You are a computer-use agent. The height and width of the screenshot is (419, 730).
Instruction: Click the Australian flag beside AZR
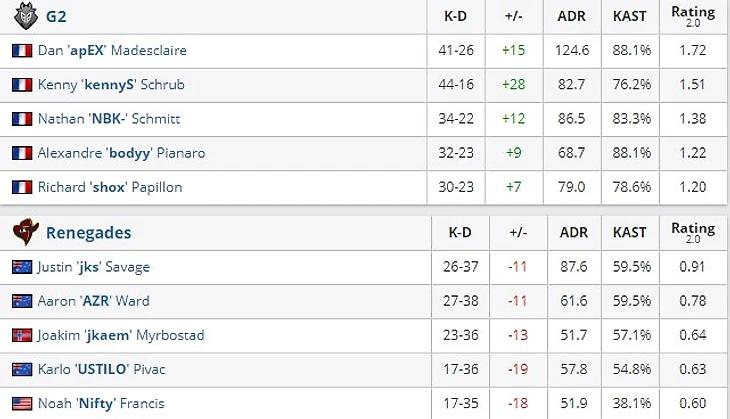[x=22, y=301]
